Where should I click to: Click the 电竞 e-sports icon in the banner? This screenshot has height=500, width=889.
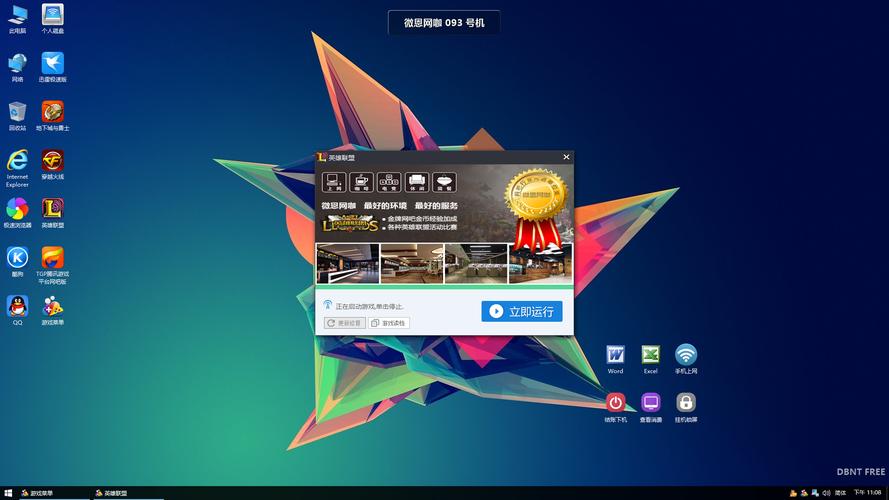pyautogui.click(x=389, y=183)
